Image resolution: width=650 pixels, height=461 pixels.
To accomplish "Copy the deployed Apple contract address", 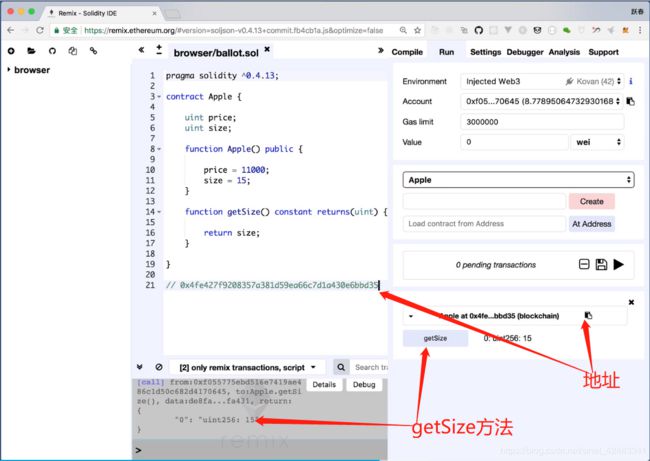I will (x=588, y=315).
